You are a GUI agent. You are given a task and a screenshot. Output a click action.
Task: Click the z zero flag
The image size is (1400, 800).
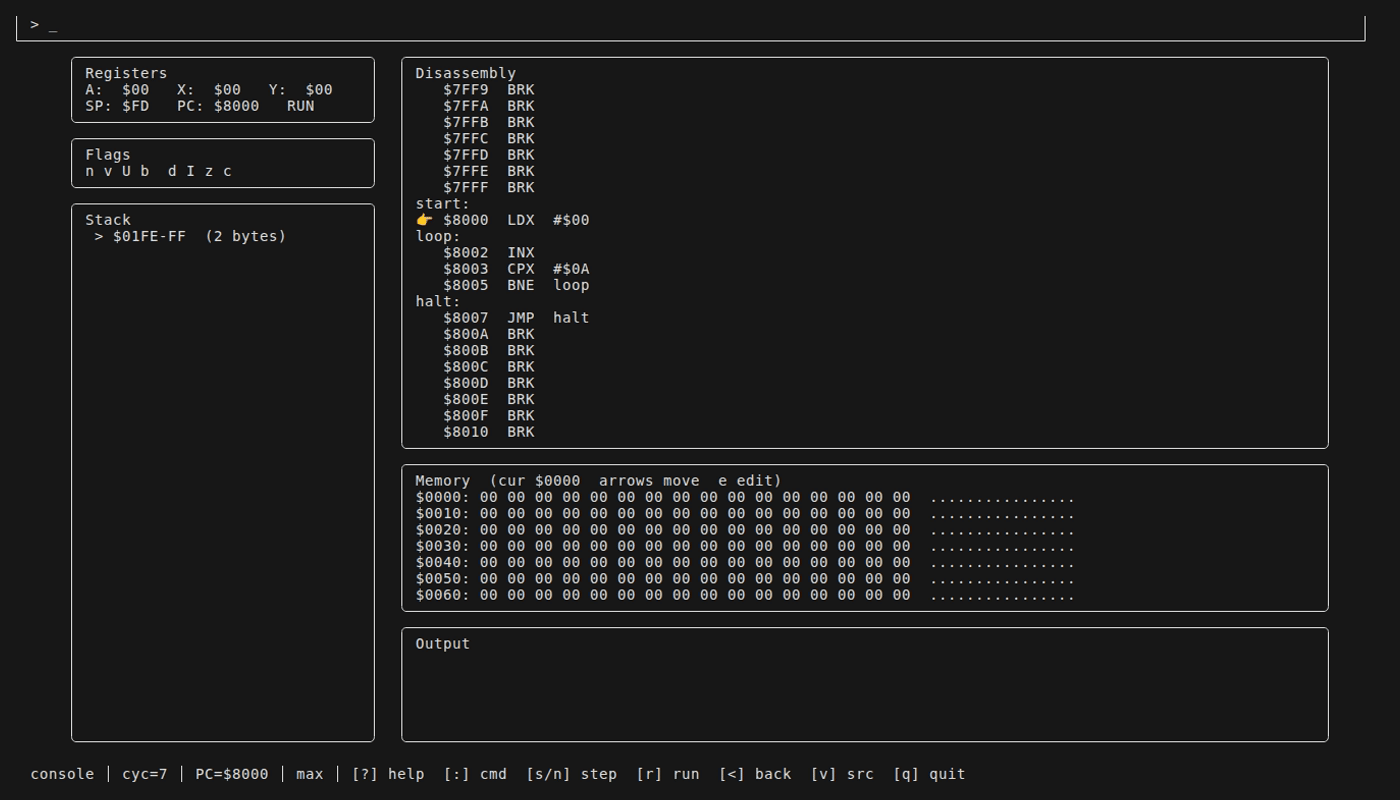pos(209,171)
